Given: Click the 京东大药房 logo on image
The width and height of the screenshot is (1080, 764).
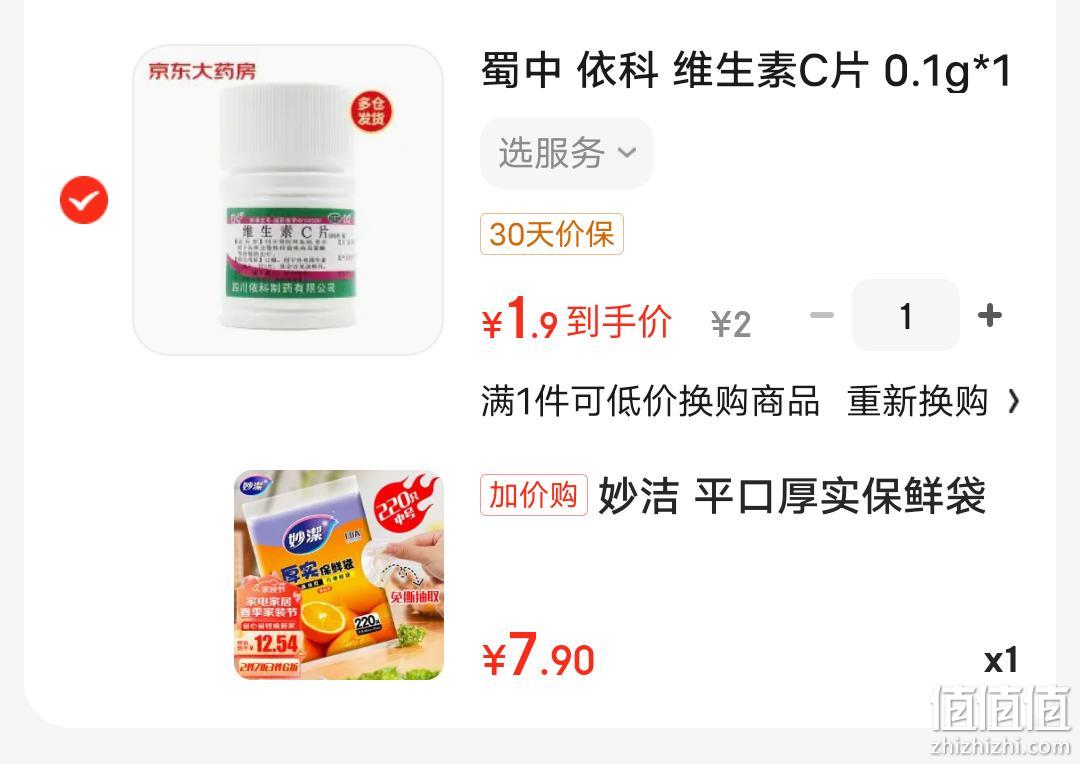Looking at the screenshot, I should 202,71.
